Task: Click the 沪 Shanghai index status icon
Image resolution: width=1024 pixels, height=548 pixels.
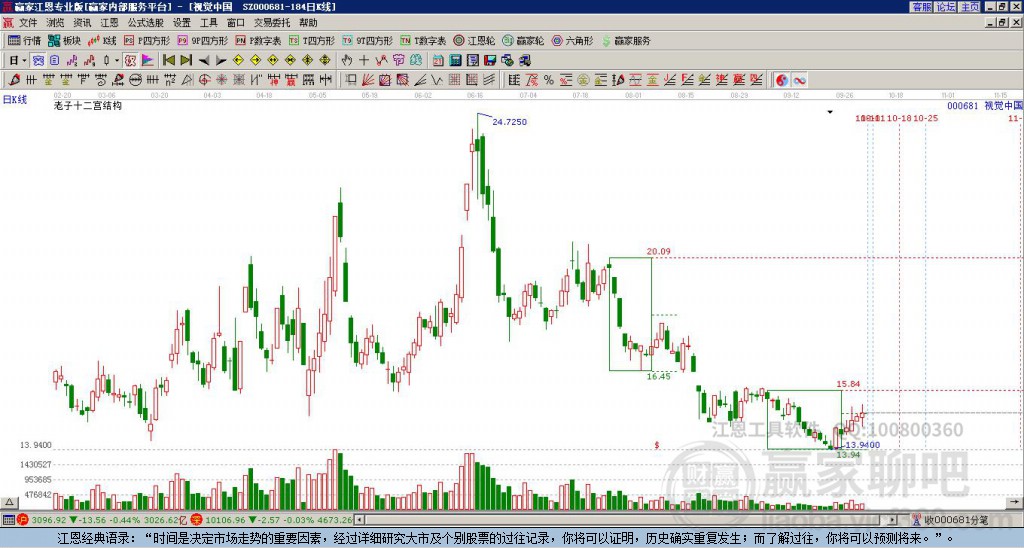Action: click(24, 520)
